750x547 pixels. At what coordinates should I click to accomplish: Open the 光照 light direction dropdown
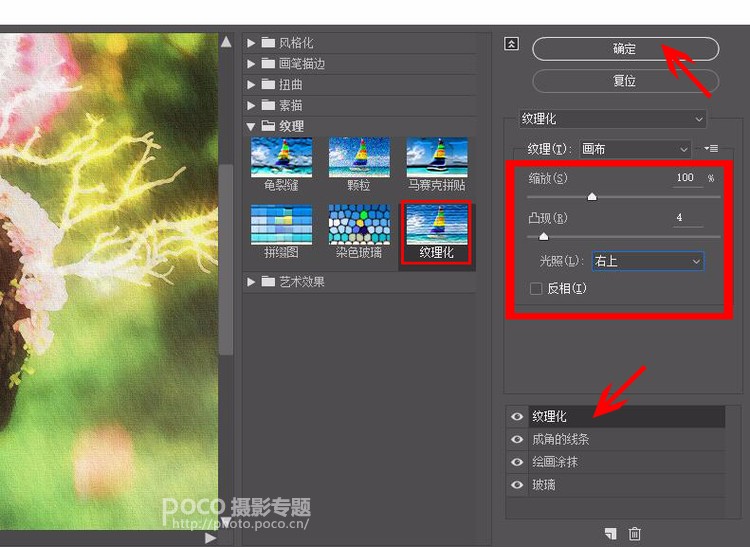[x=648, y=261]
